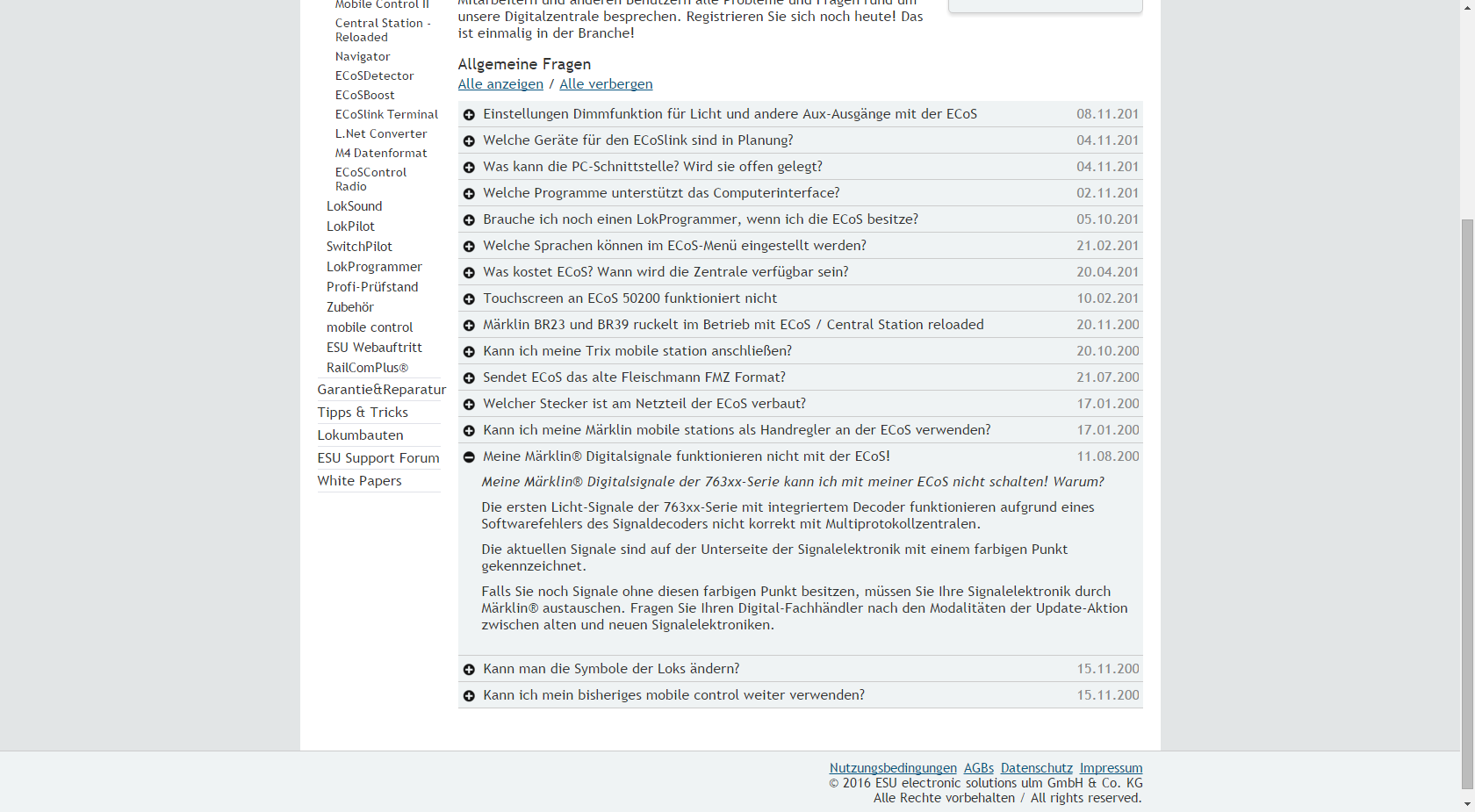Viewport: 1475px width, 812px height.
Task: Click 'Alle verbergen' link
Action: (x=606, y=84)
